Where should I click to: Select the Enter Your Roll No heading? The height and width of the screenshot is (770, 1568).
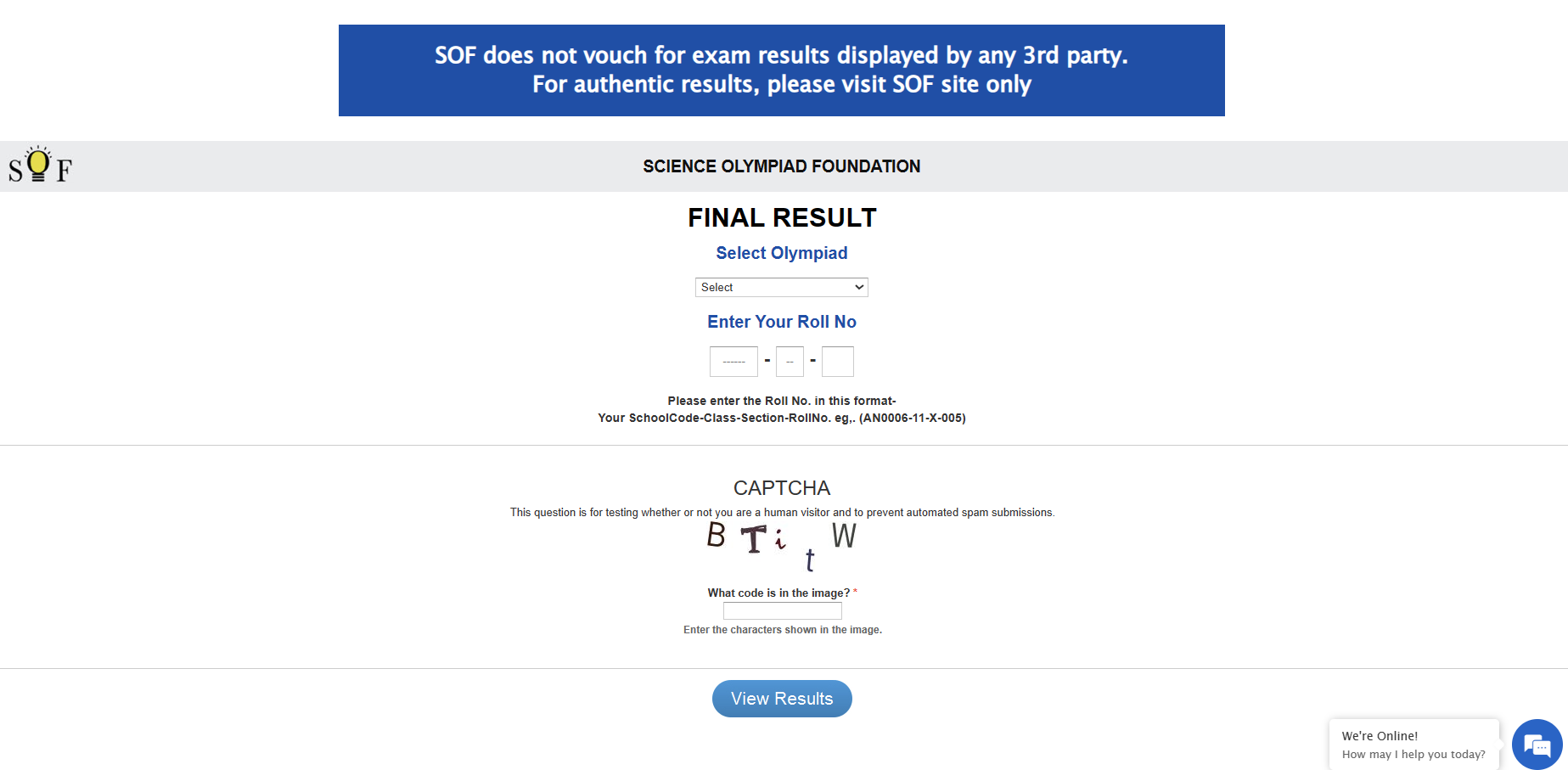pos(781,322)
